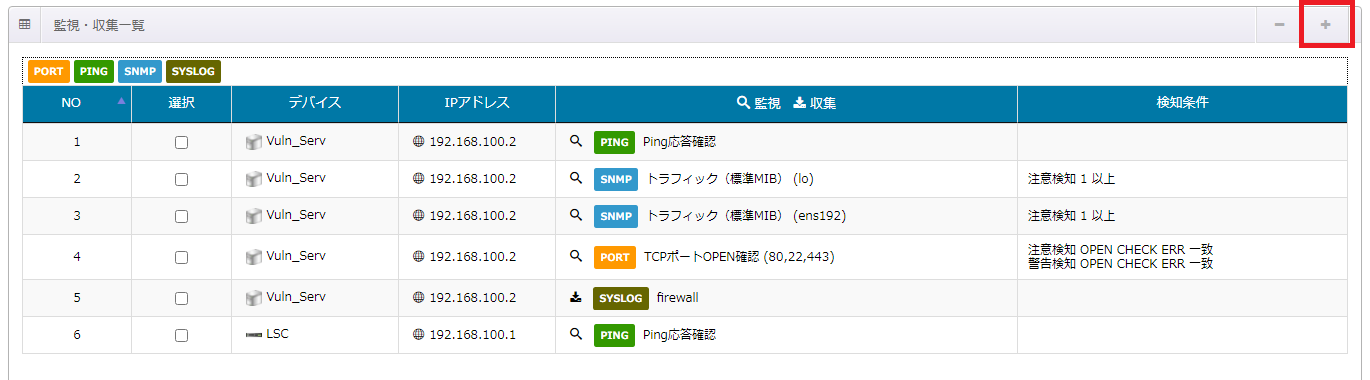Sort by the 検知条件 column header

pos(1182,102)
